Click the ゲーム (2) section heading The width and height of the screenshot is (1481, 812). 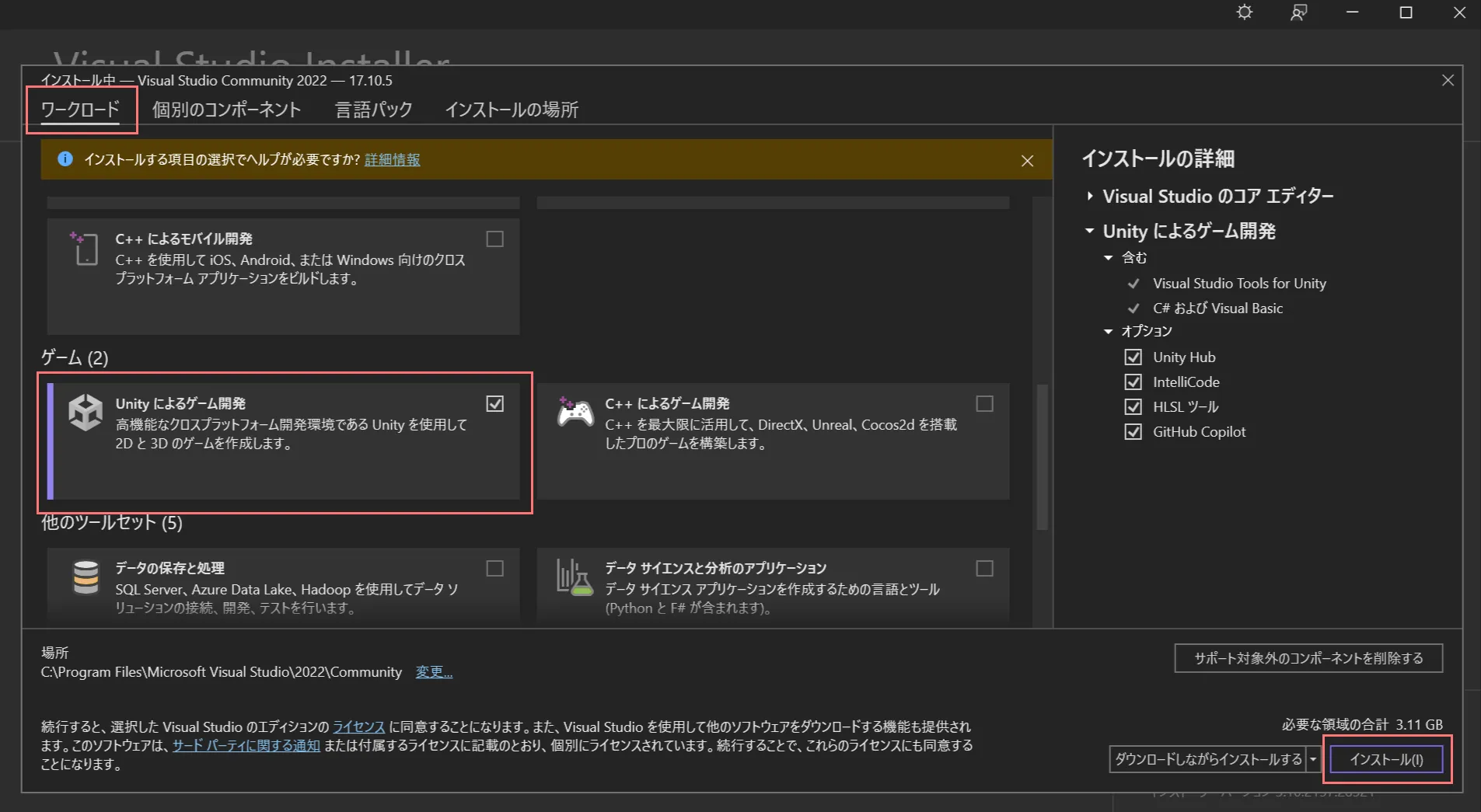point(75,358)
